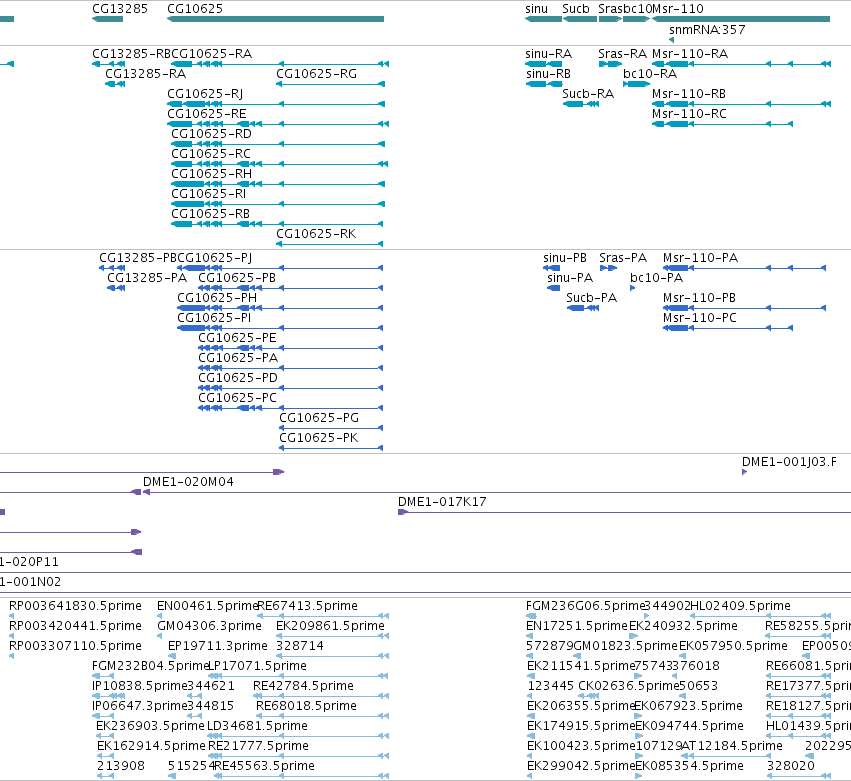Viewport: 851px width, 781px height.
Task: Select BAC clone DME1-017K17 label
Action: 442,502
